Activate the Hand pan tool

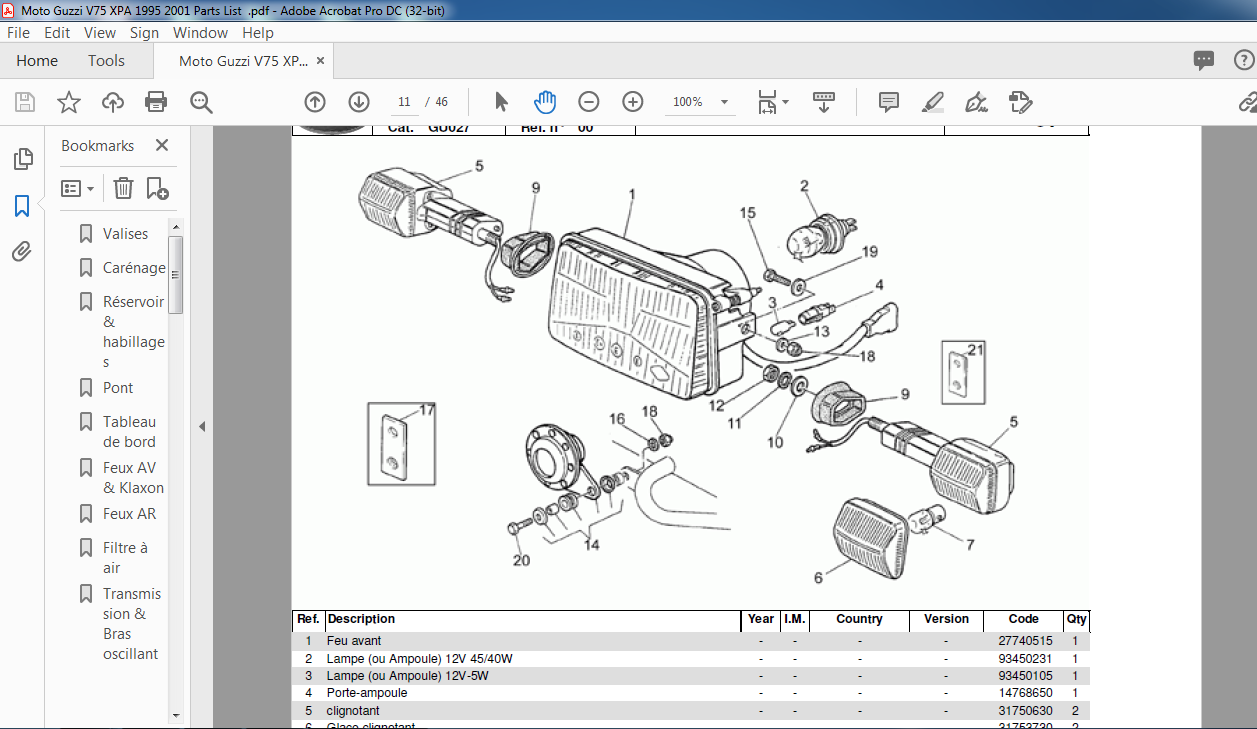coord(545,102)
